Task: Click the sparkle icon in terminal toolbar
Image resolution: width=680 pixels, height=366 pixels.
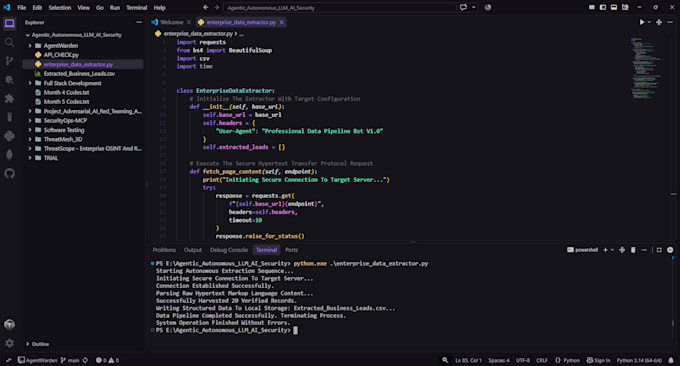Action: coord(622,250)
